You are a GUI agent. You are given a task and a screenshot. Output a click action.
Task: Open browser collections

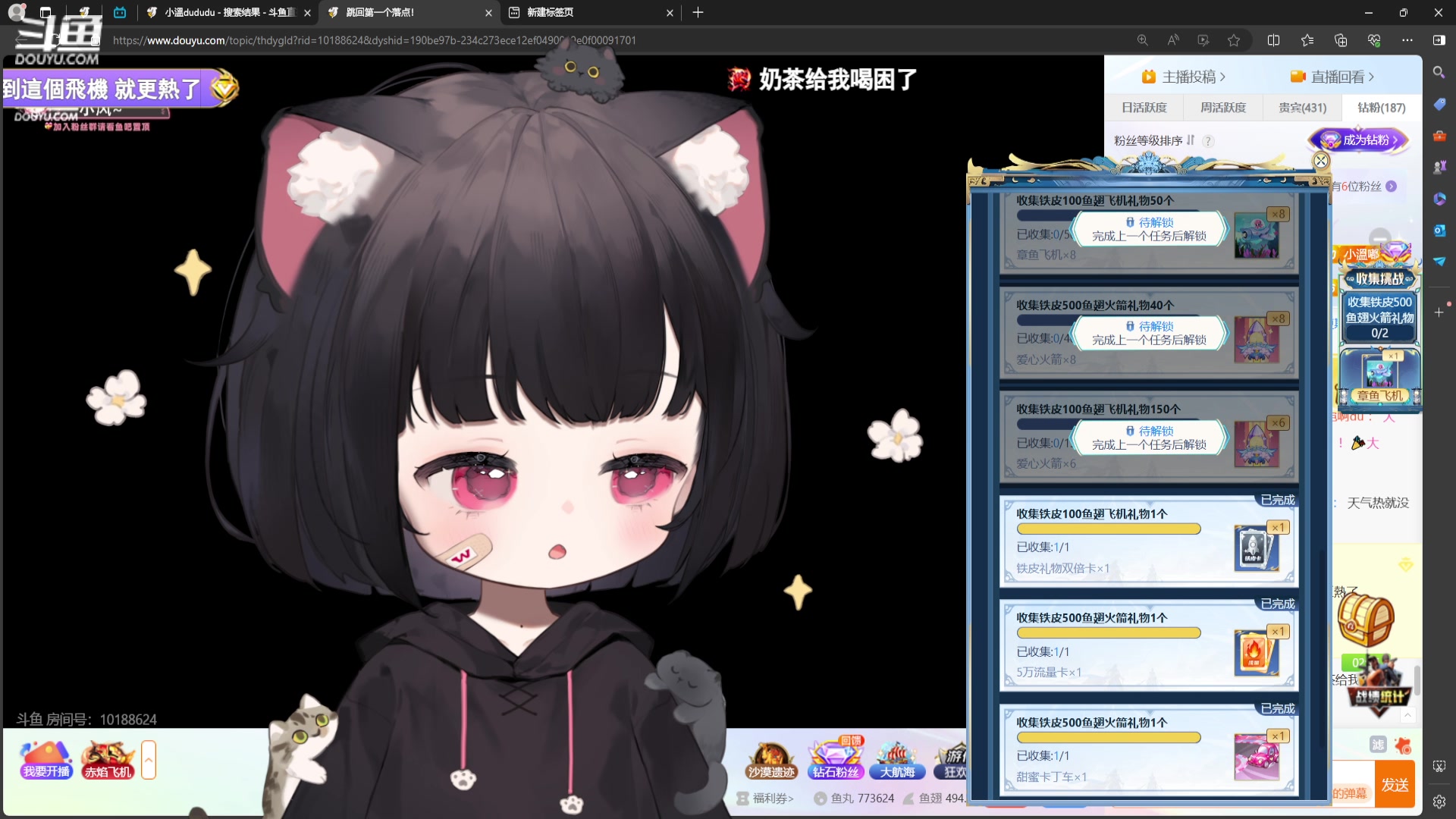1340,40
